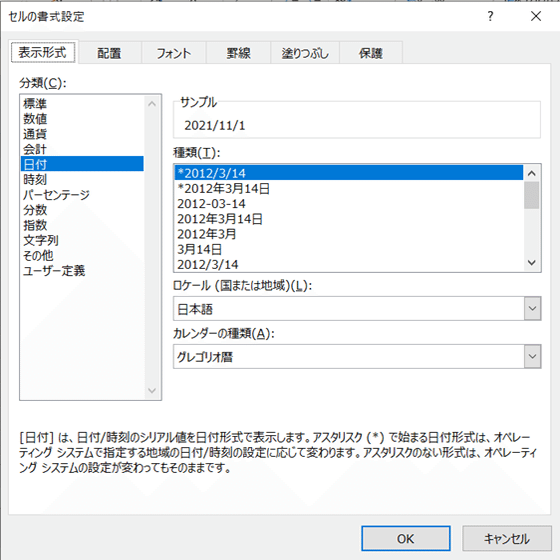
Task: Choose the 2012年3月 date format
Action: (x=349, y=234)
